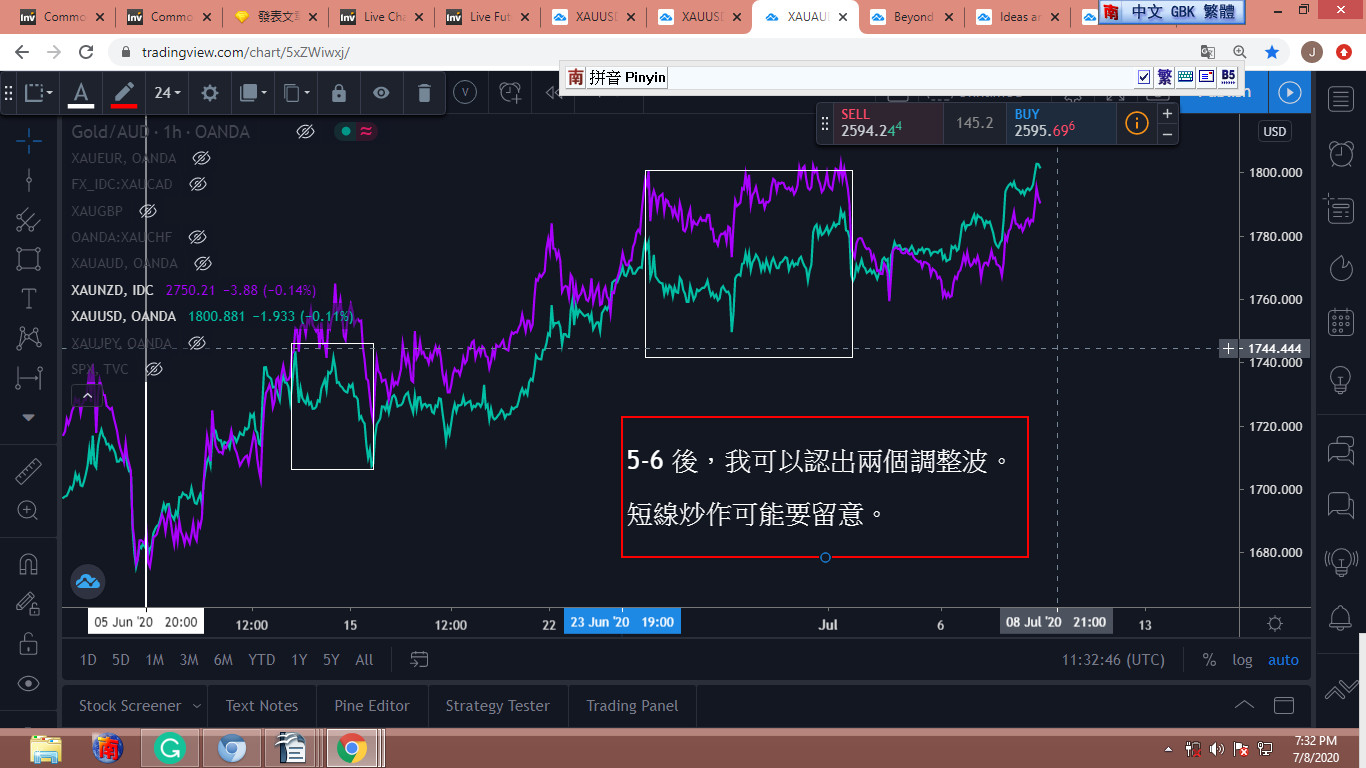
Task: Open Notifications bell in right sidebar
Action: (x=1341, y=616)
